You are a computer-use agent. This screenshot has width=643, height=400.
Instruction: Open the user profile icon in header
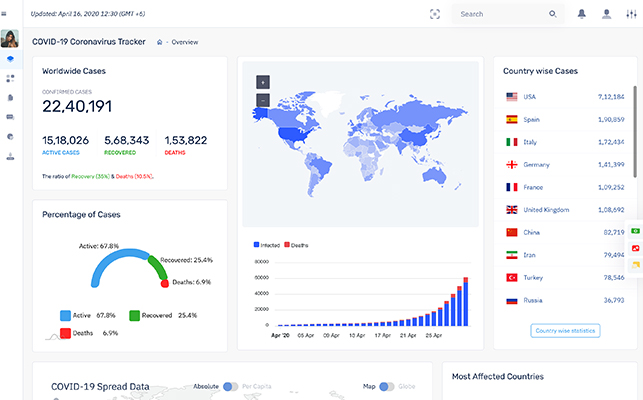point(606,14)
